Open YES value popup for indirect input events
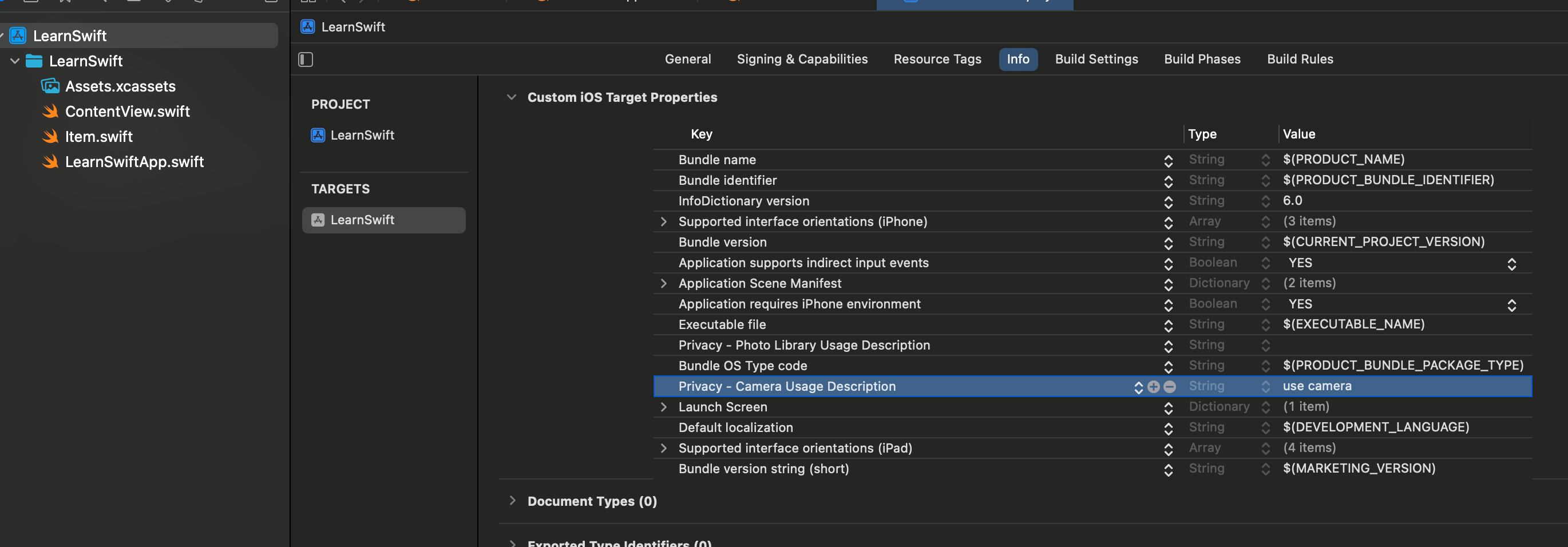 (x=1511, y=263)
